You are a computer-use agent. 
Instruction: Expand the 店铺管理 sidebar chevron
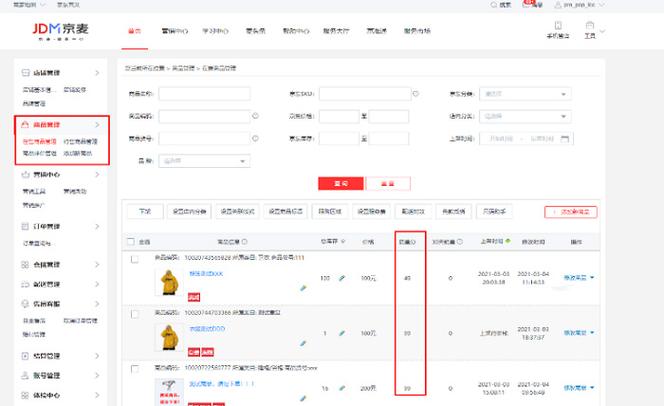[x=97, y=73]
